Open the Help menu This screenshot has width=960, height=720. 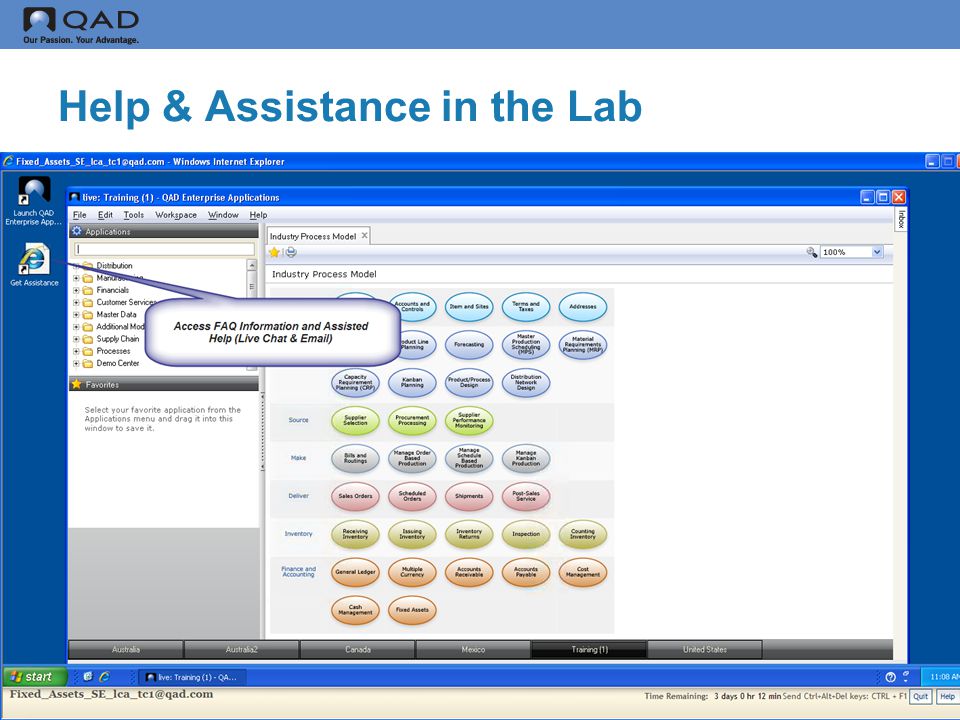[x=258, y=215]
